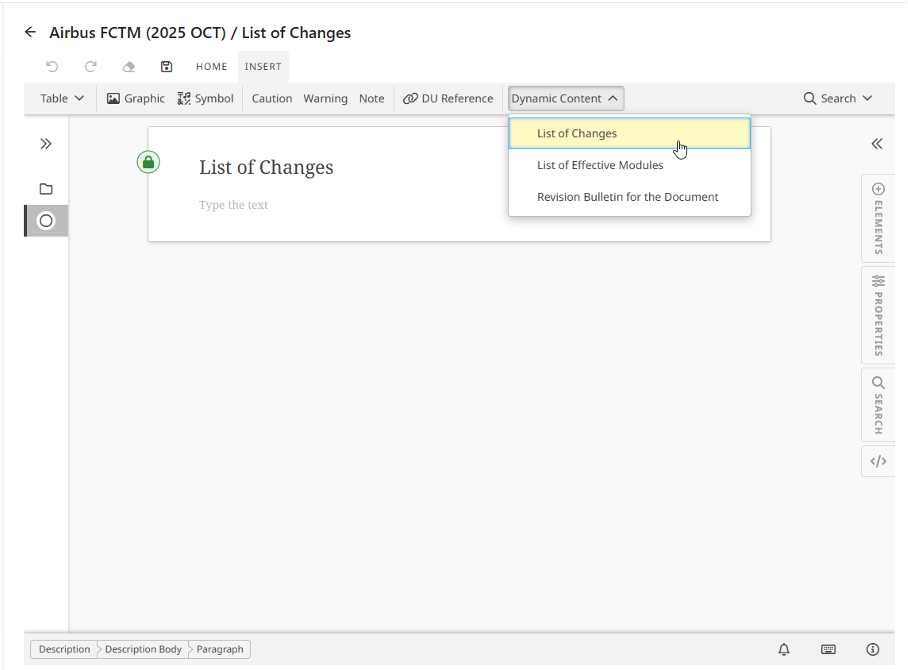The height and width of the screenshot is (670, 908).
Task: Click the Description Body breadcrumb
Action: (x=143, y=649)
